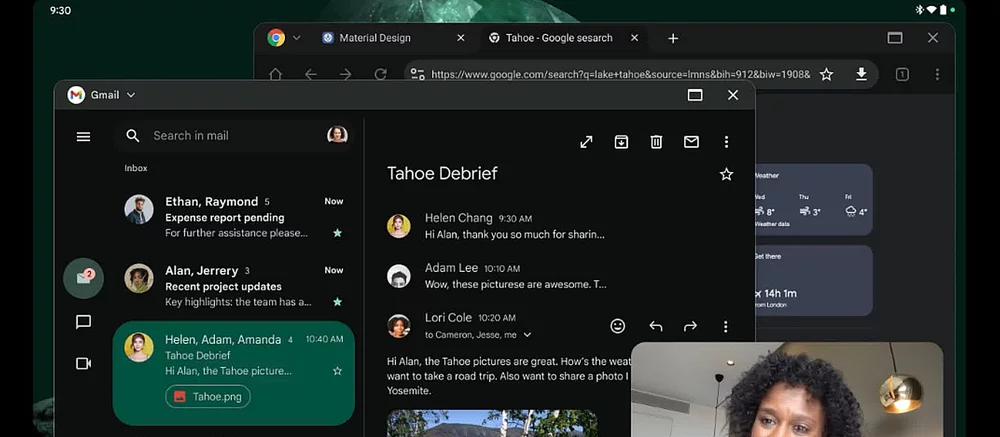Open the landscape photo in the email body
Image resolution: width=1000 pixels, height=437 pixels.
tap(492, 423)
